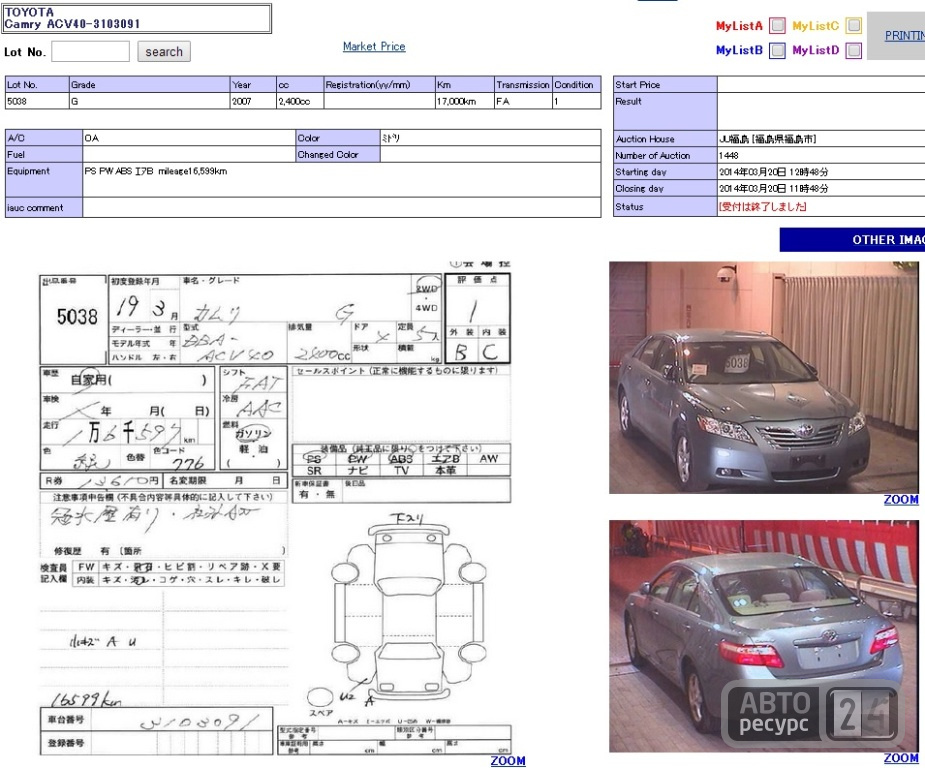
Task: Click the OTHER IMAGES banner button
Action: coord(852,239)
